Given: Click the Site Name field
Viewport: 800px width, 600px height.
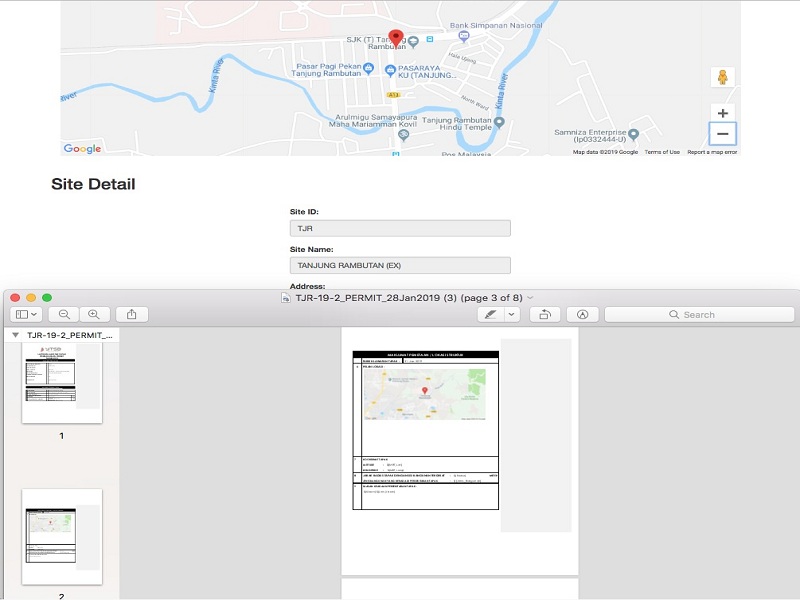Looking at the screenshot, I should (x=400, y=265).
